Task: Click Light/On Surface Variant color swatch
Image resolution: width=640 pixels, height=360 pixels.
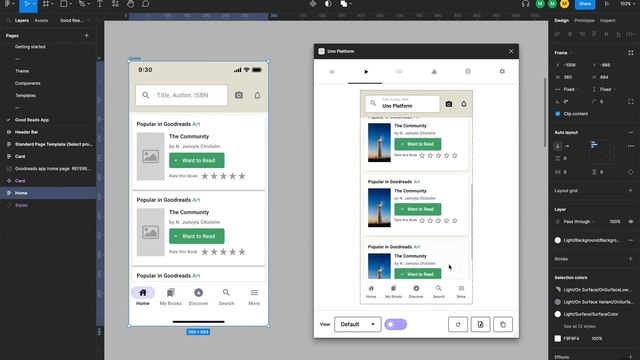Action: click(x=558, y=302)
